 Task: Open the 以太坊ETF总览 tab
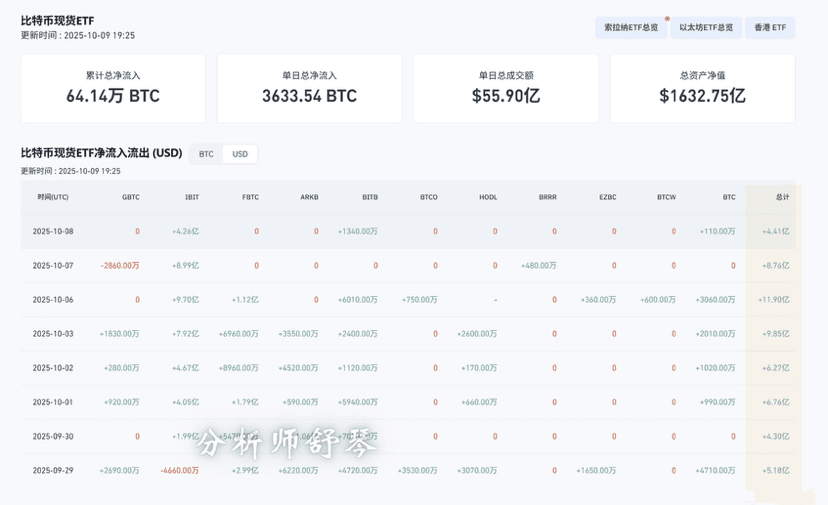[x=706, y=28]
